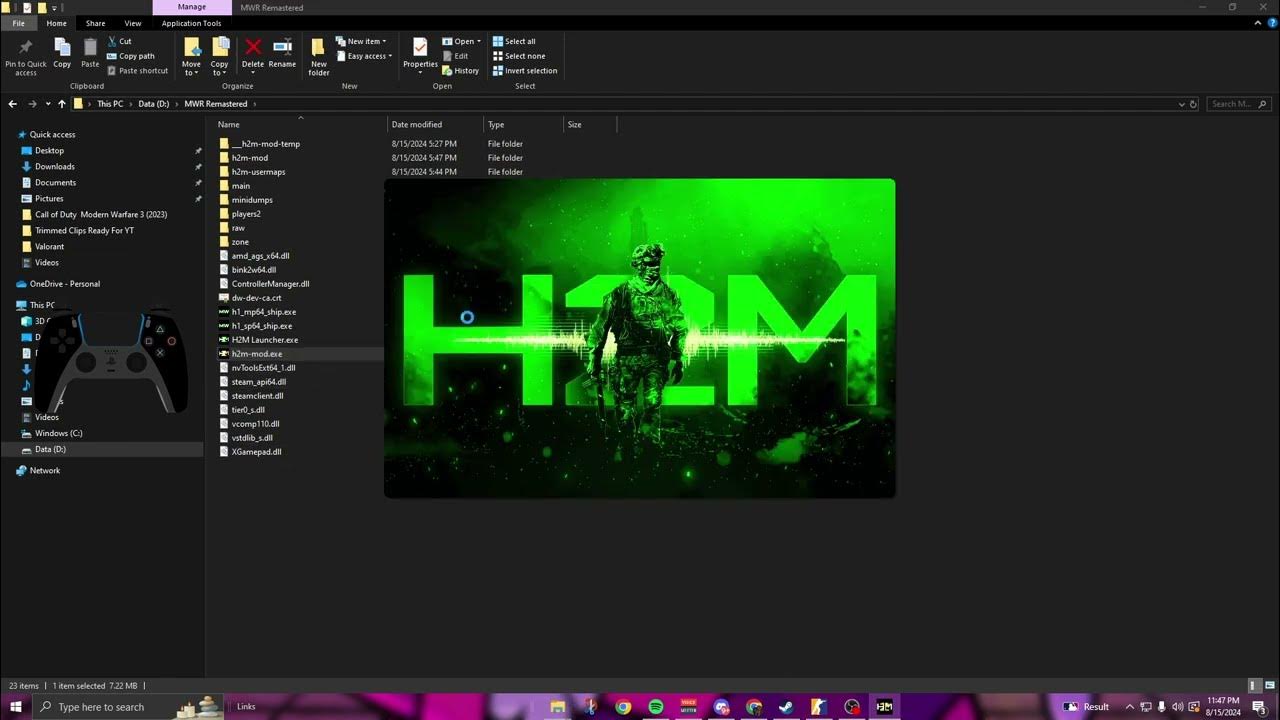The width and height of the screenshot is (1280, 720).
Task: Open the recent locations dropdown arrow
Action: (48, 104)
